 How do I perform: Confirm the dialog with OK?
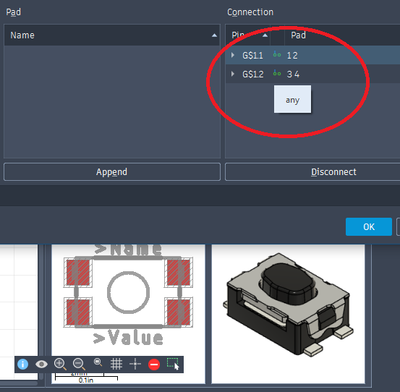[369, 227]
